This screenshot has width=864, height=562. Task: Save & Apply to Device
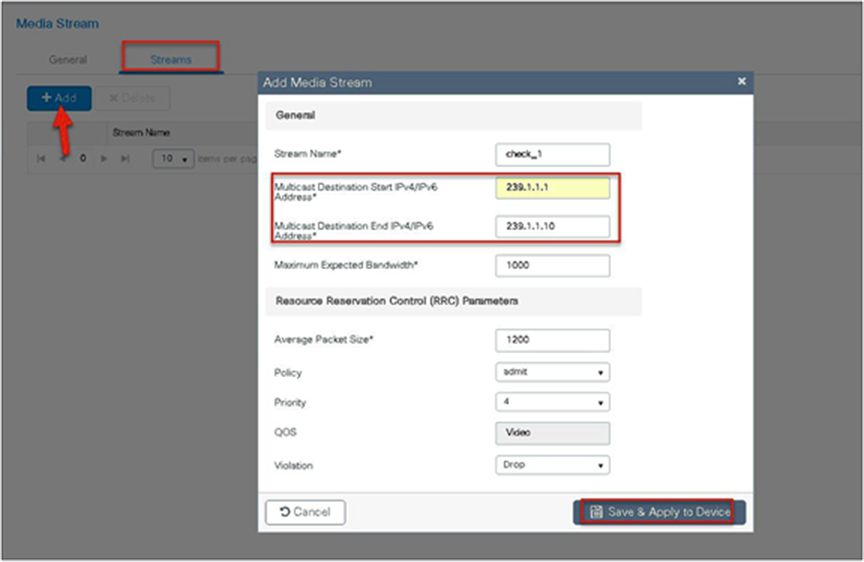click(x=660, y=512)
